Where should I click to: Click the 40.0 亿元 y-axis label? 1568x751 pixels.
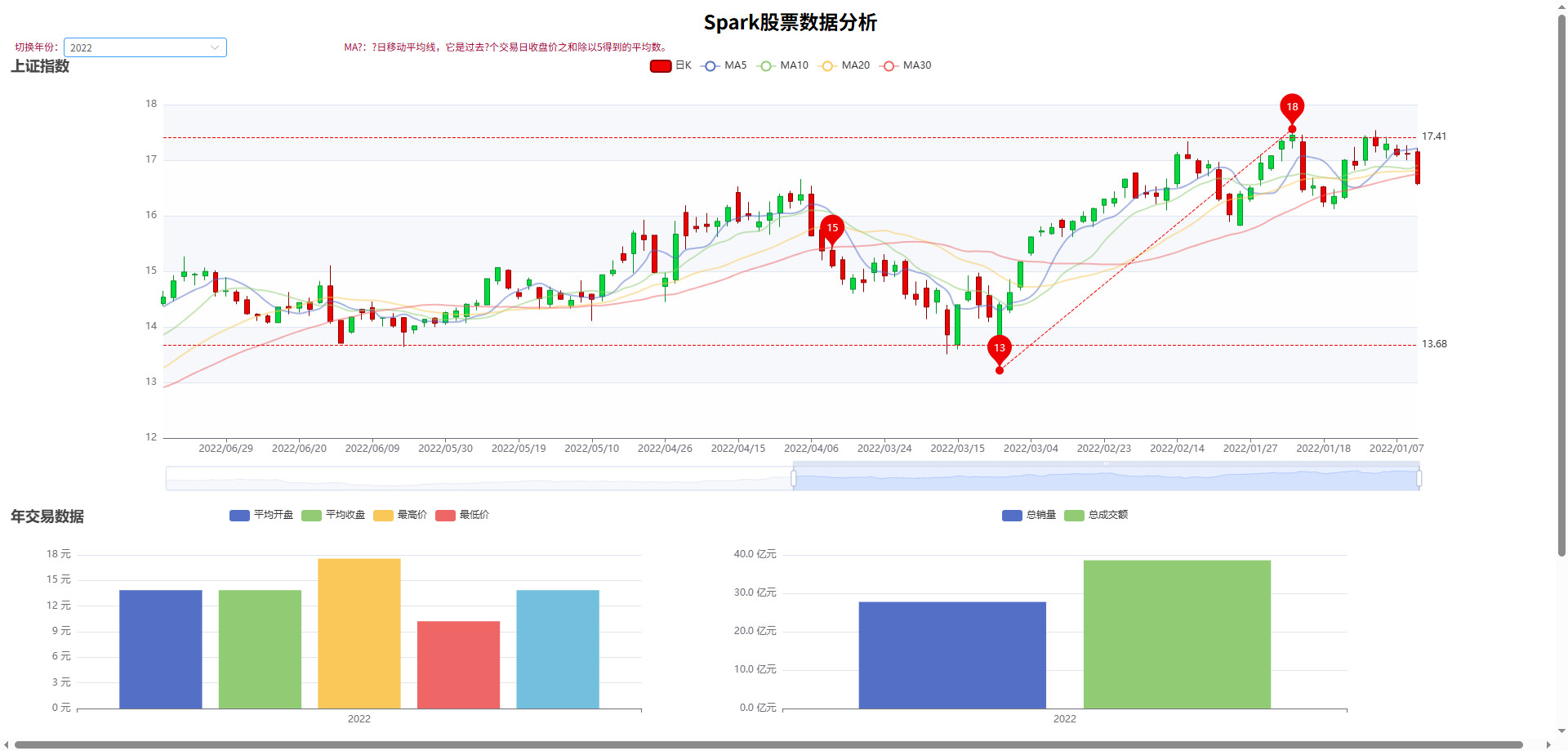tap(755, 554)
